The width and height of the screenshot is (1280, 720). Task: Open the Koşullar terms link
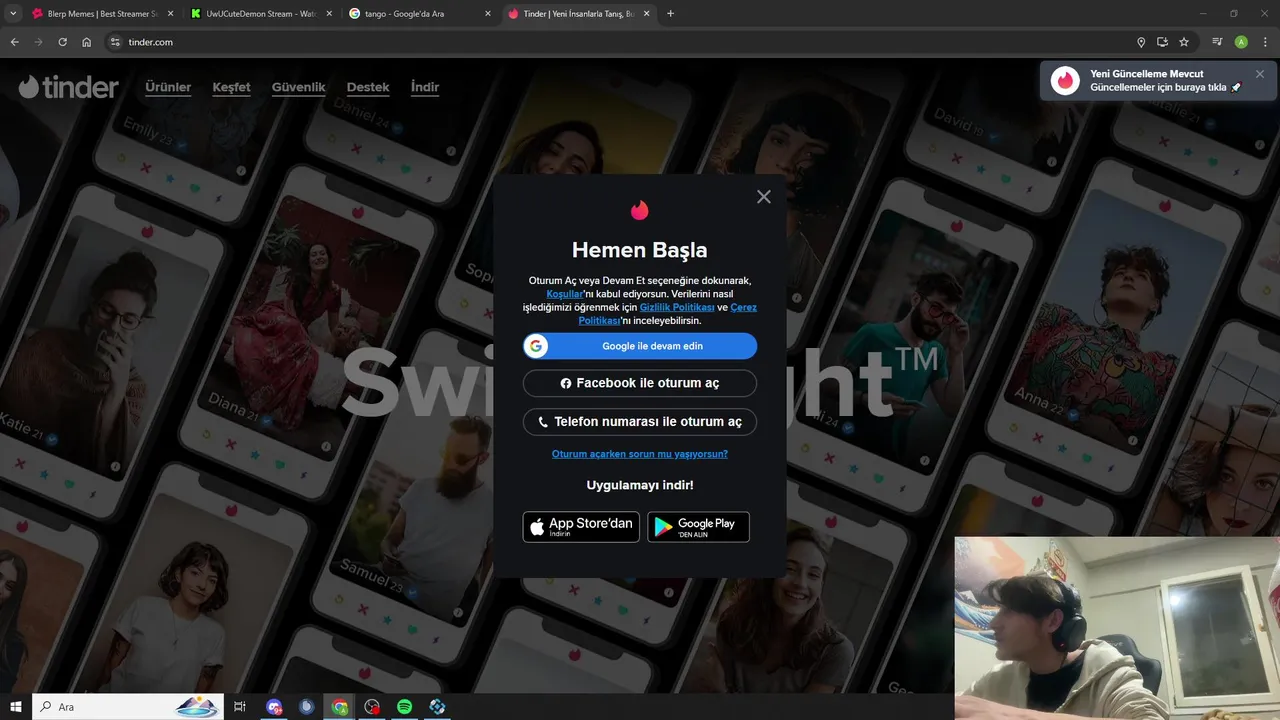565,294
